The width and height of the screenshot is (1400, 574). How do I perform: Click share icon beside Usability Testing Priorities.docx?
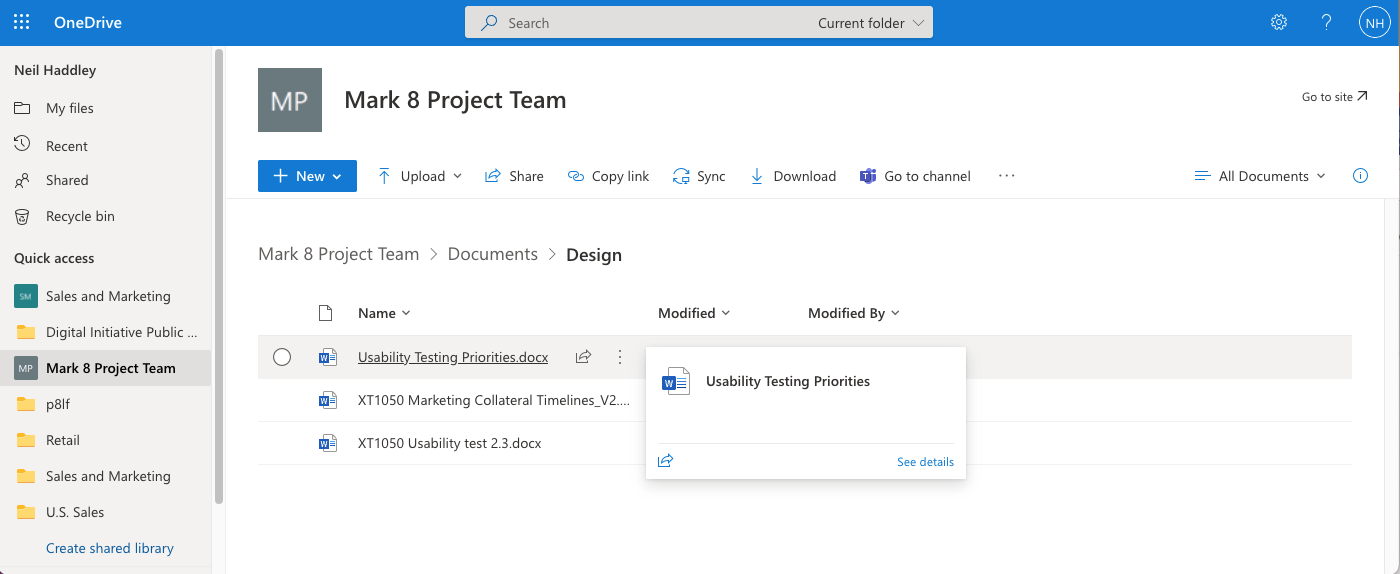point(583,357)
